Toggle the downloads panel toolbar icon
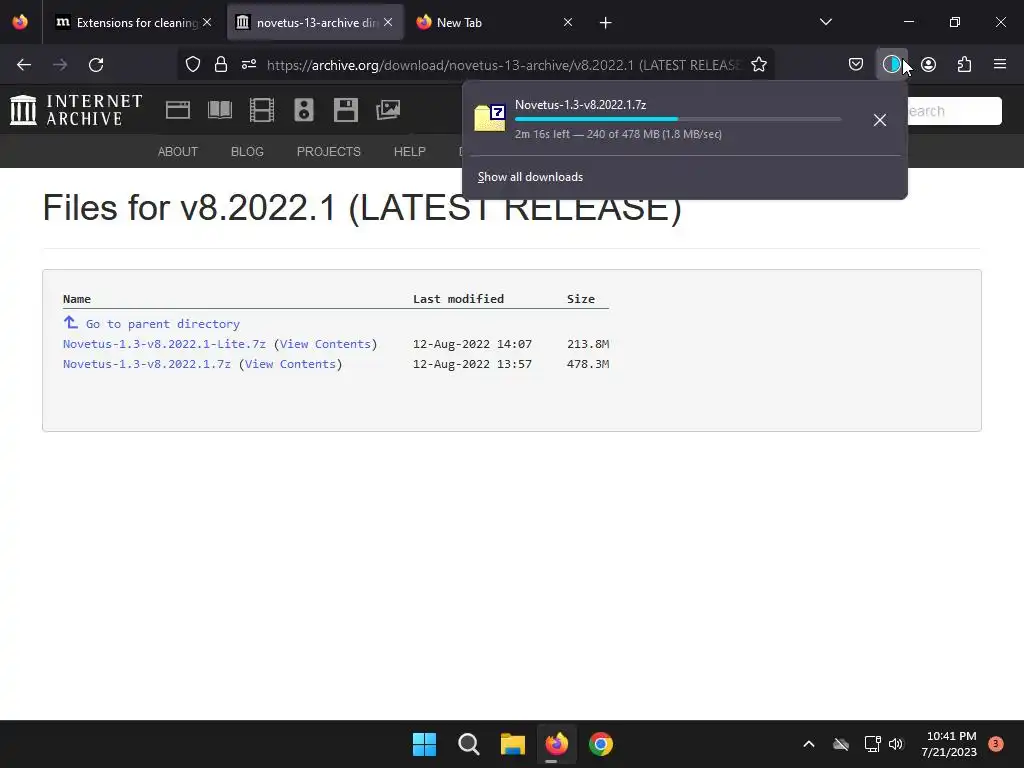The image size is (1024, 768). coord(891,65)
